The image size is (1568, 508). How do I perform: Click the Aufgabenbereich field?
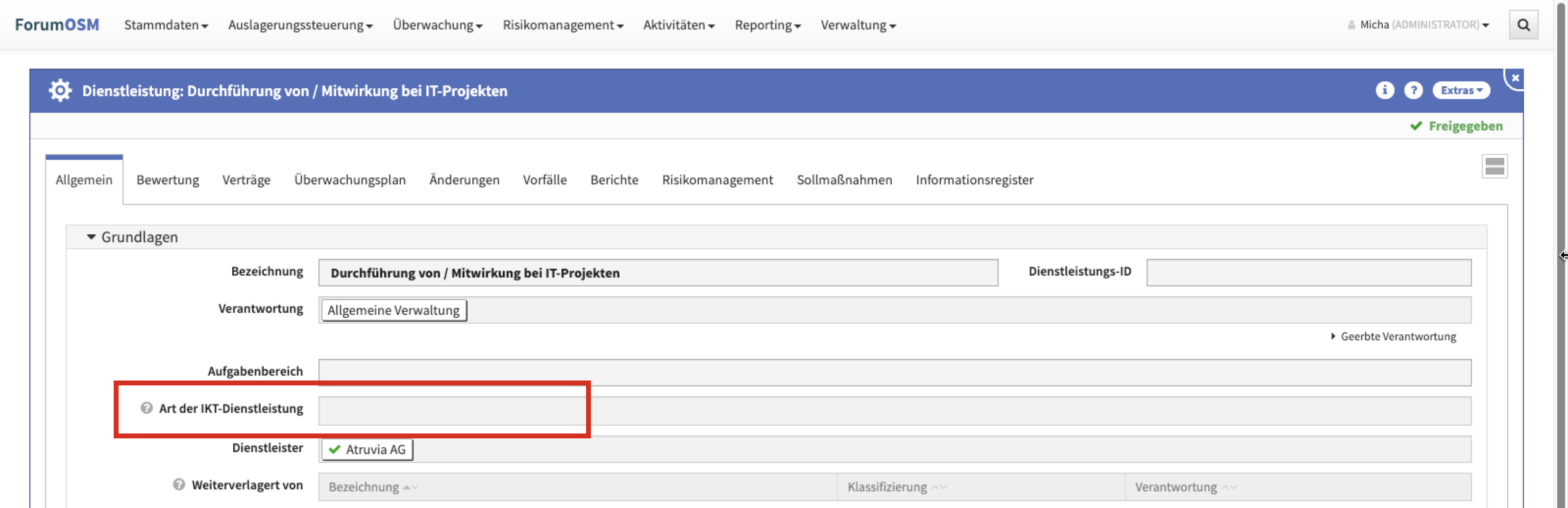895,372
